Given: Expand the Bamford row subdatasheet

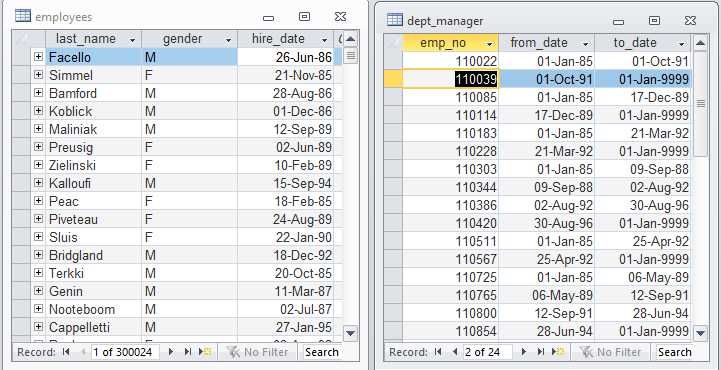Looking at the screenshot, I should pyautogui.click(x=38, y=93).
